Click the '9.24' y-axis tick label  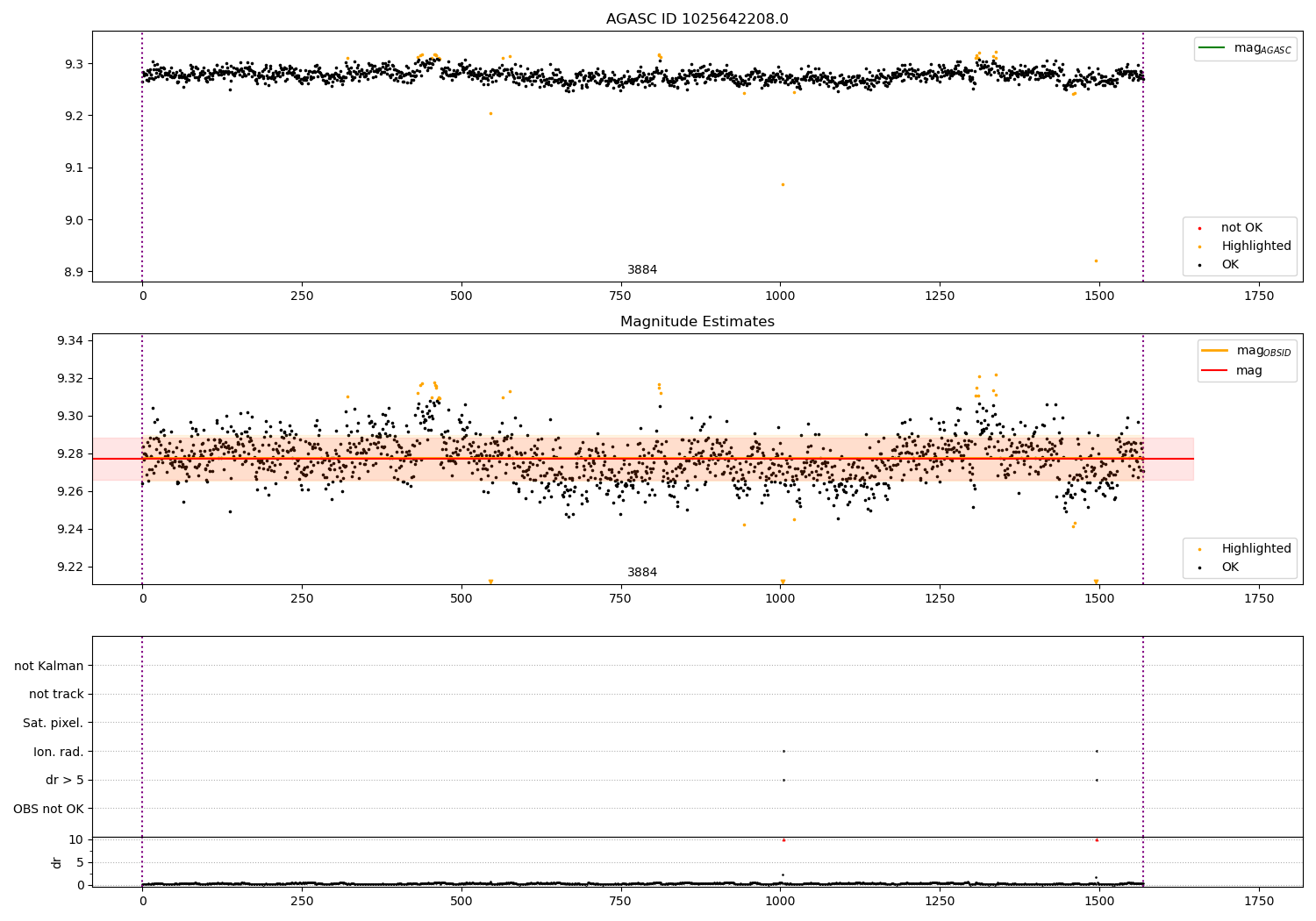pos(71,529)
